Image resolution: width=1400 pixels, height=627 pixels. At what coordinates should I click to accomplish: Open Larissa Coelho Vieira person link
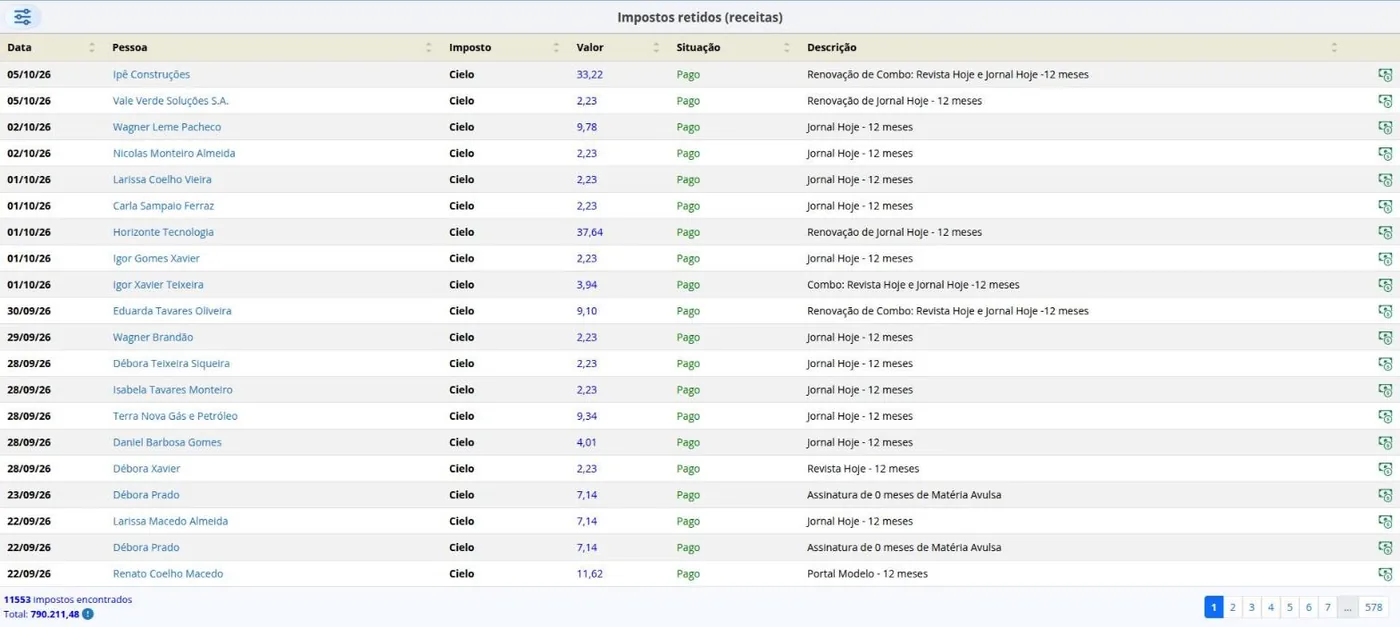coord(162,180)
